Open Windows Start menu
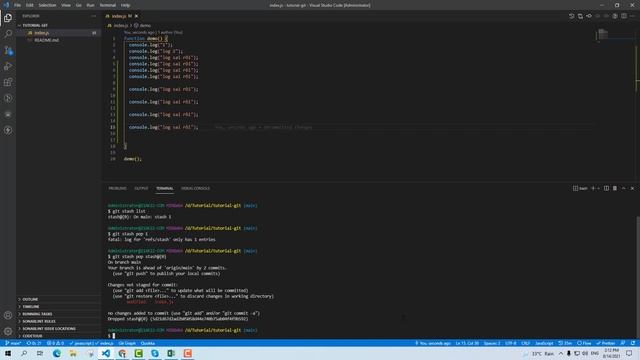 pyautogui.click(x=8, y=353)
